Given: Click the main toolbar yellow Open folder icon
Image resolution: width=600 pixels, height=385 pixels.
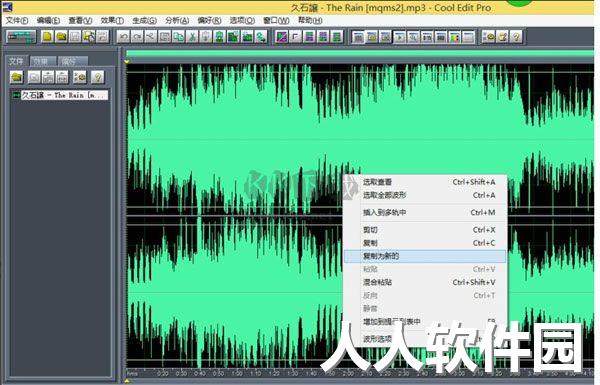Looking at the screenshot, I should tap(61, 37).
